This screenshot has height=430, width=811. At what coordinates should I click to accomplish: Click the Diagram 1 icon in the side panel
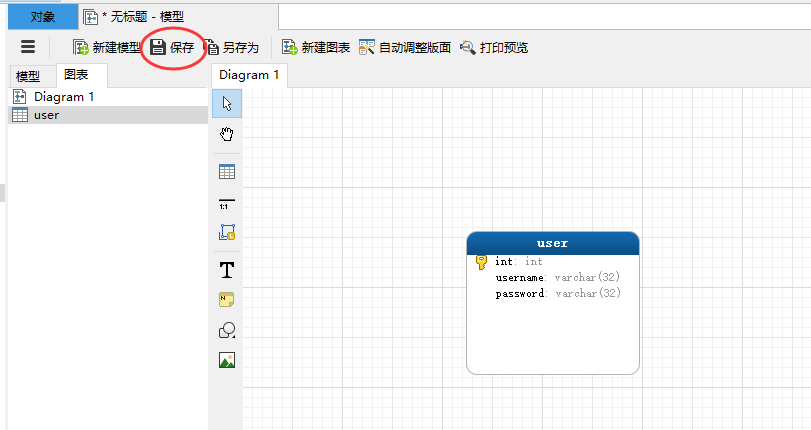tap(20, 97)
